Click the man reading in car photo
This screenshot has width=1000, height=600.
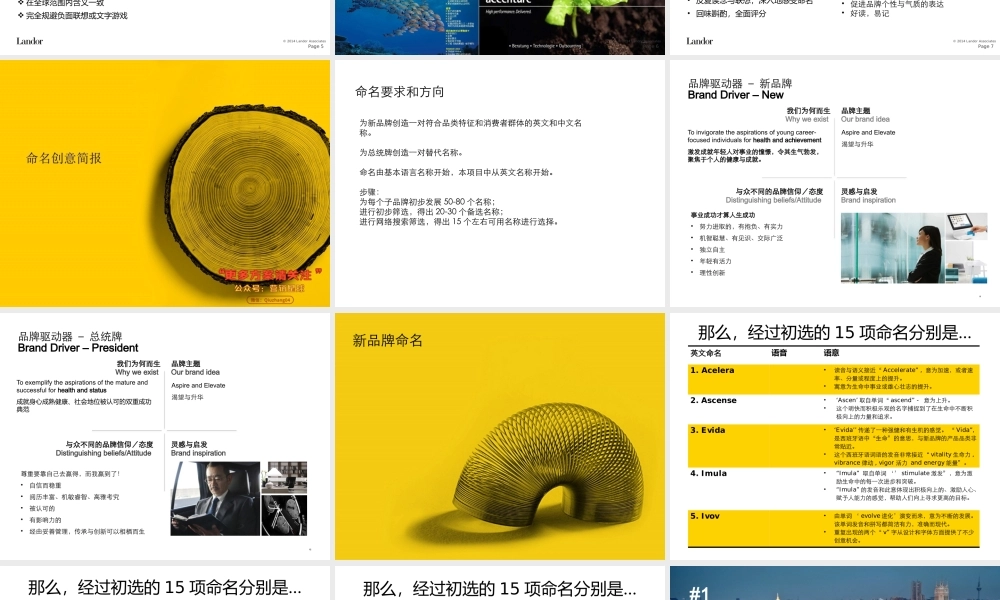click(214, 497)
